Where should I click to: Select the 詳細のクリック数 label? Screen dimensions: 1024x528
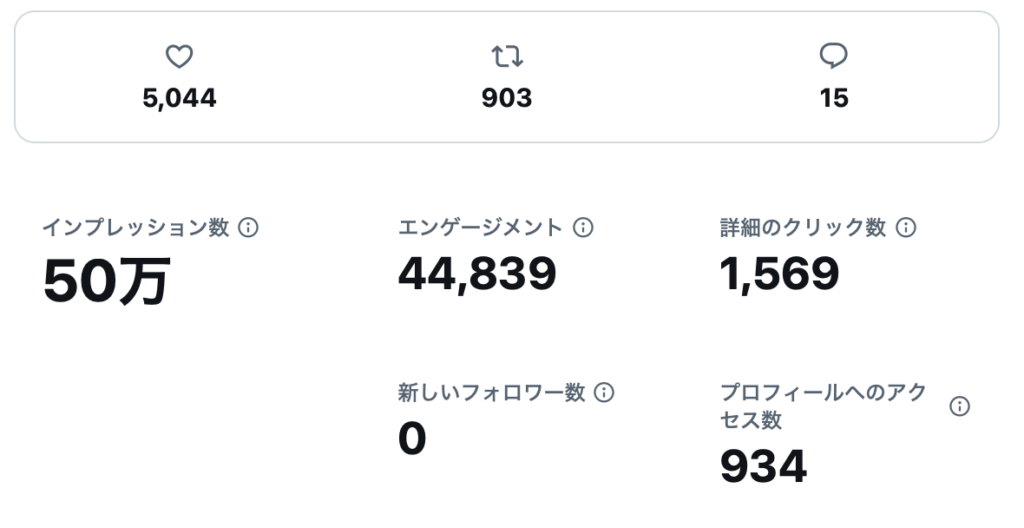click(x=803, y=228)
